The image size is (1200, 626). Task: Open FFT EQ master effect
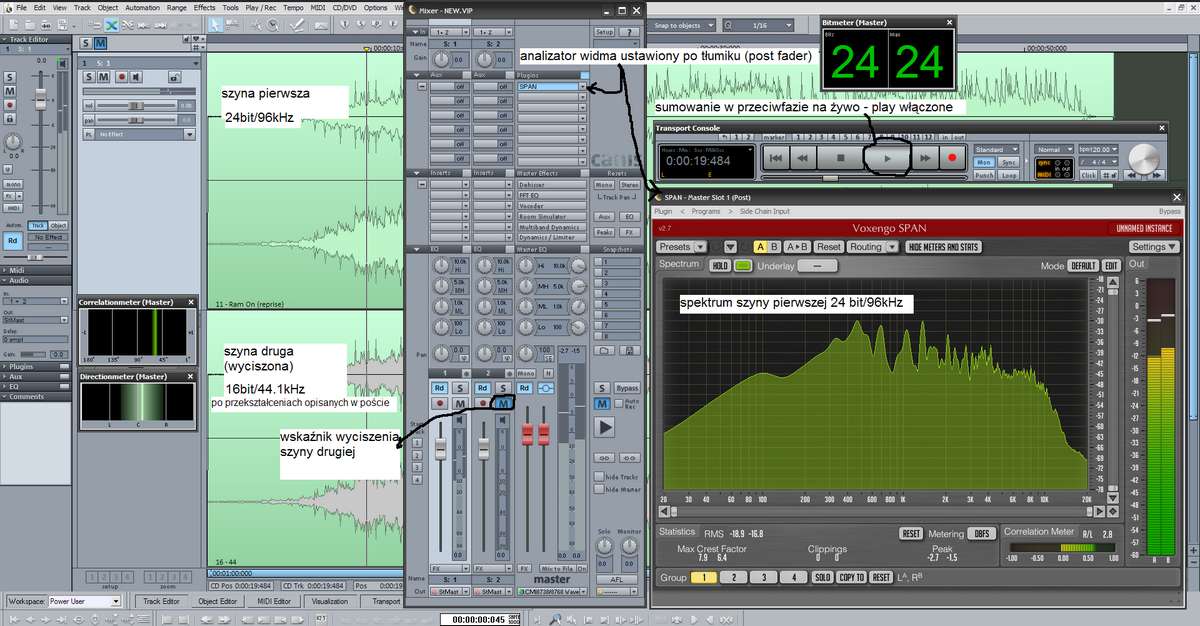[x=551, y=195]
